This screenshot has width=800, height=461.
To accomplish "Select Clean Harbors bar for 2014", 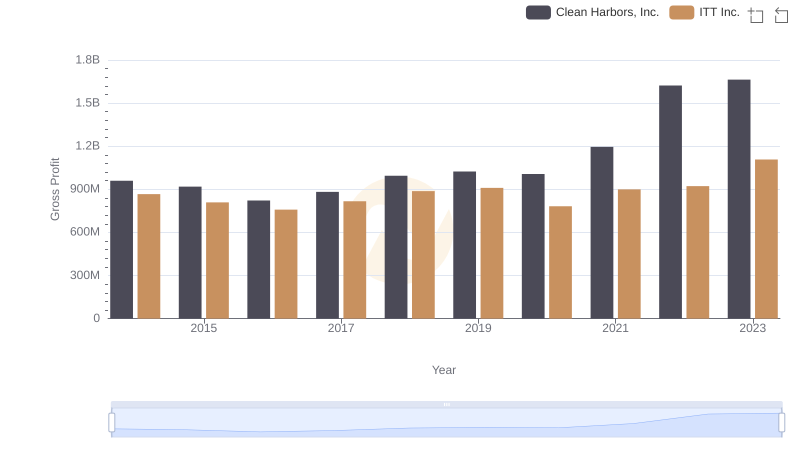I will tap(121, 249).
